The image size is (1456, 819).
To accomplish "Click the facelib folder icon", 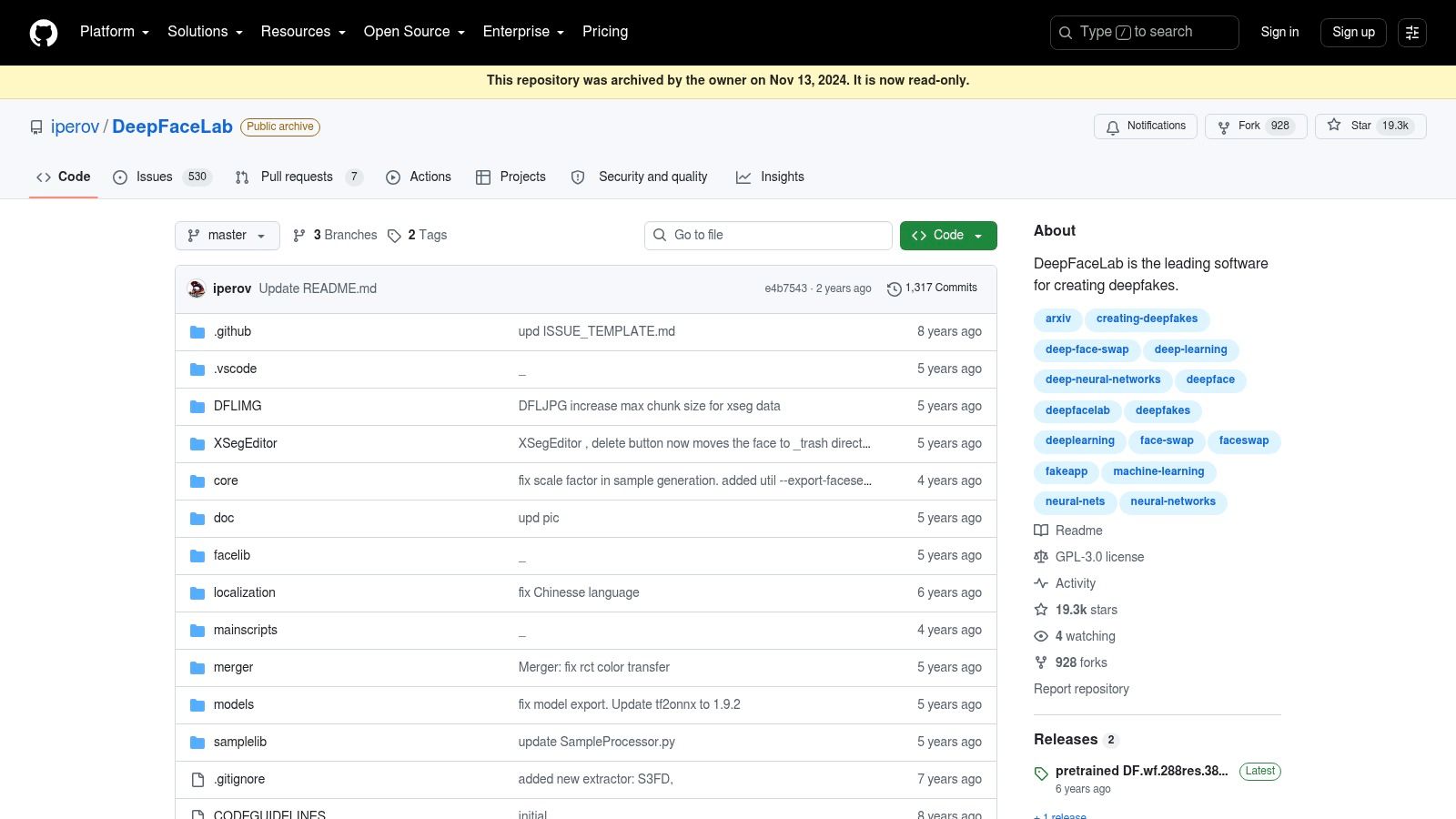I will pos(197,556).
